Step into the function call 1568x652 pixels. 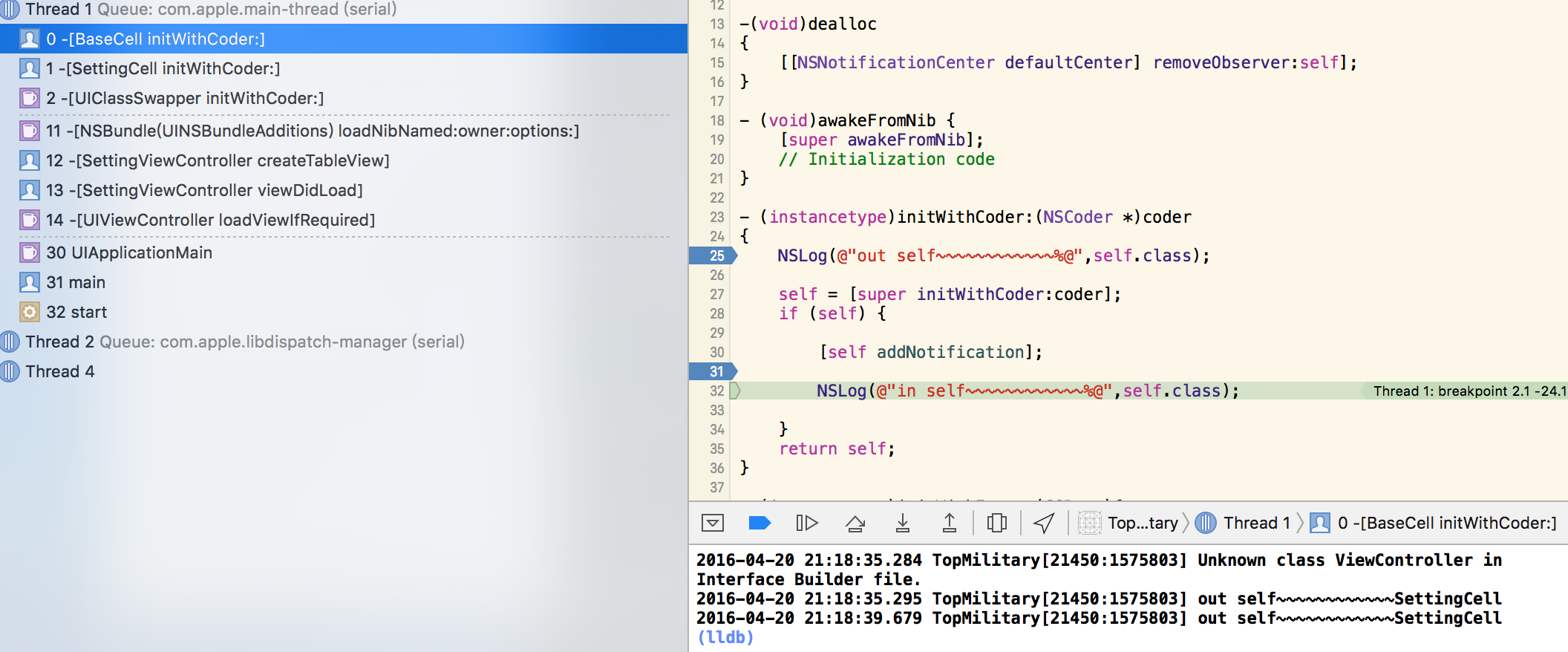903,523
